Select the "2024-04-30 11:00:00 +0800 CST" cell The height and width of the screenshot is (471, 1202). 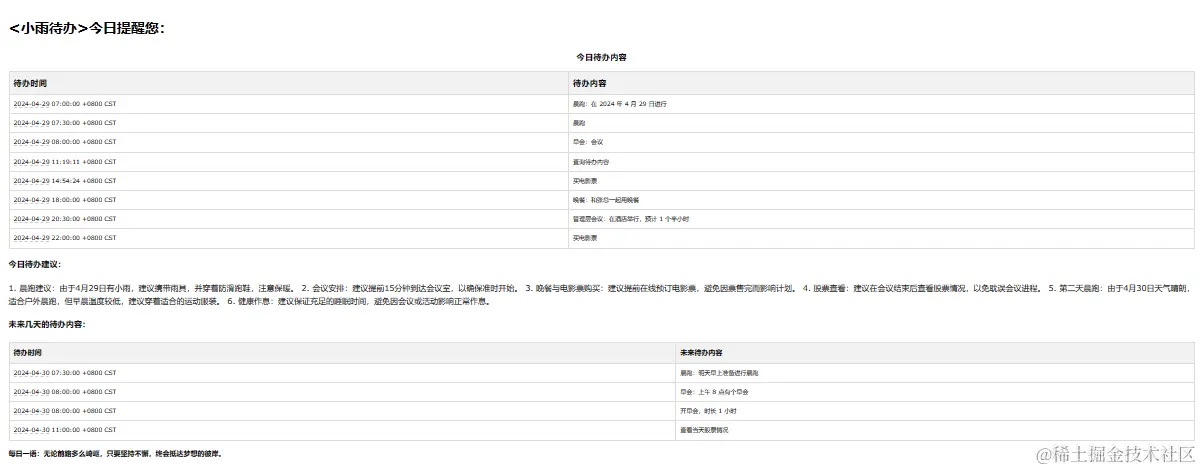point(342,430)
